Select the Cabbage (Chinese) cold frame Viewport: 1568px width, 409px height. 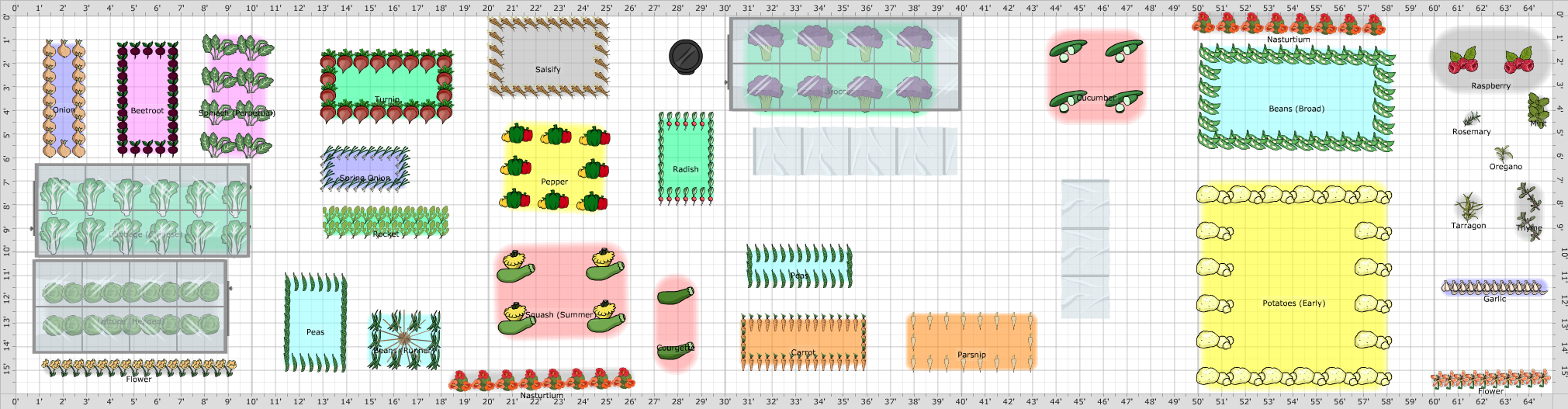point(143,210)
